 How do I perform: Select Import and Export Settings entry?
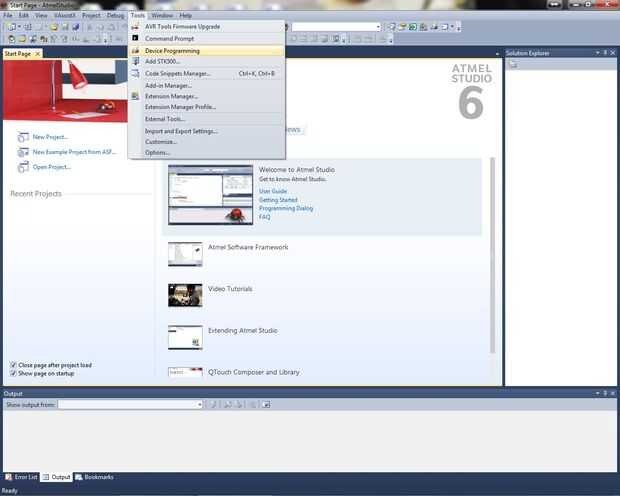tap(206, 131)
